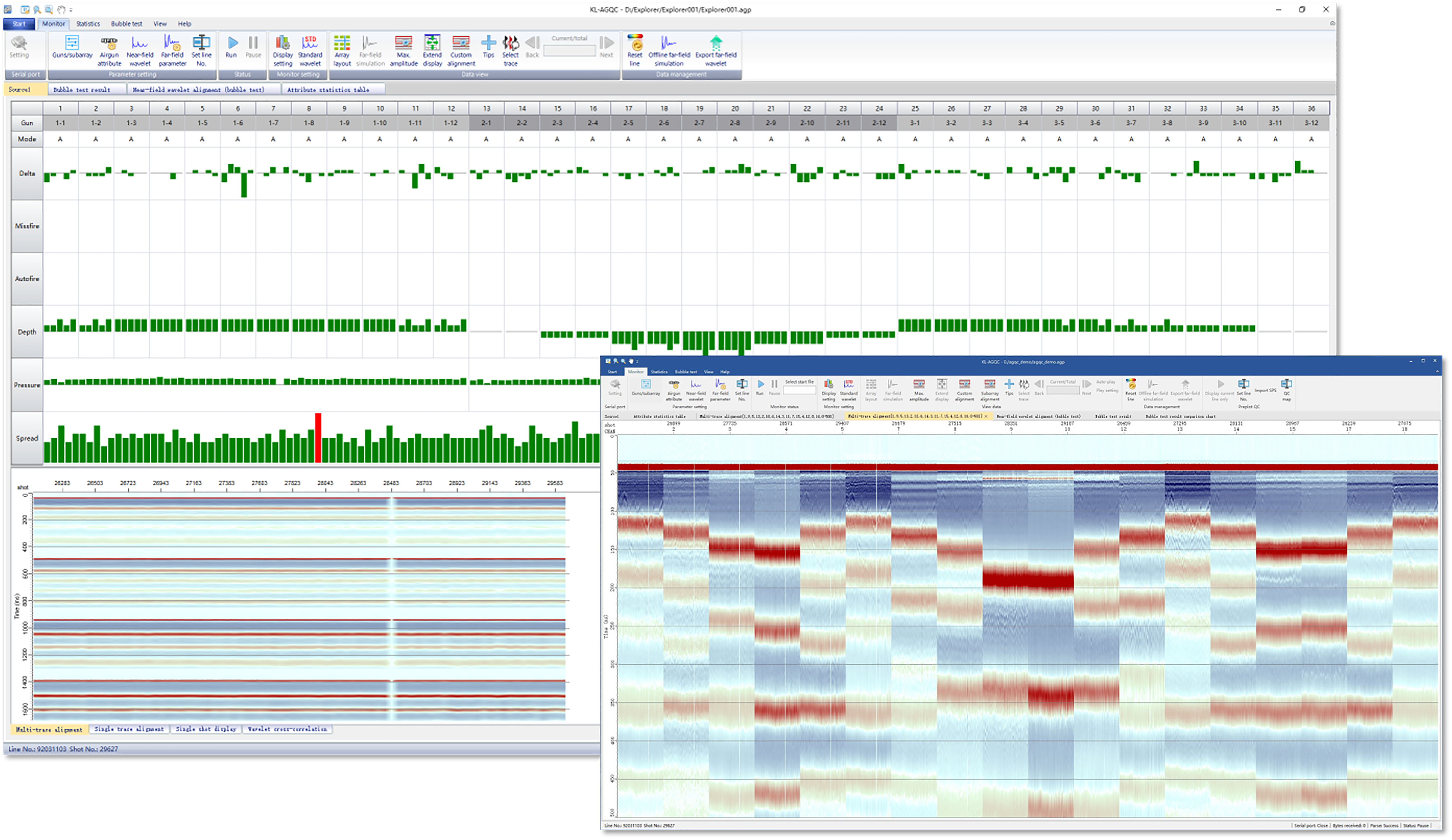Select Multi-trace alignment bottom tab
Viewport: 1452px width, 840px height.
point(50,729)
